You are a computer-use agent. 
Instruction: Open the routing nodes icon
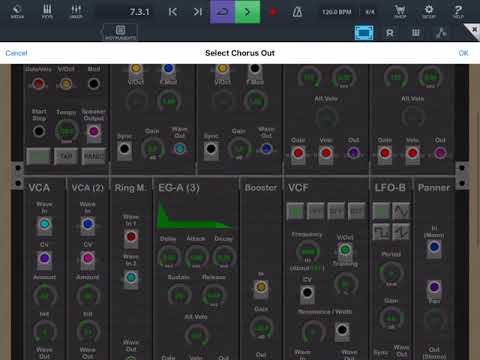[441, 33]
